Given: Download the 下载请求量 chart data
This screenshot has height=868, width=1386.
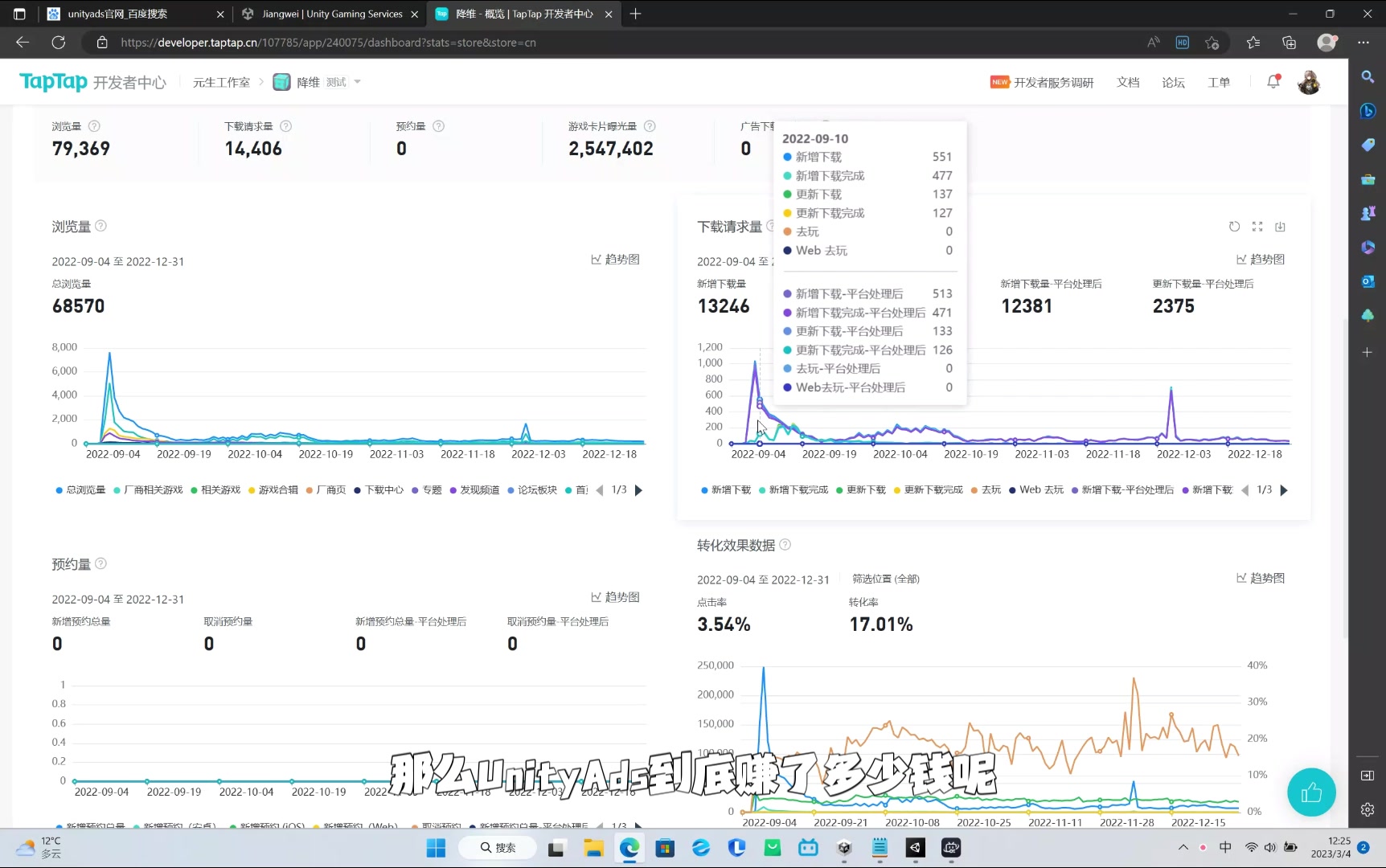Looking at the screenshot, I should [1280, 227].
